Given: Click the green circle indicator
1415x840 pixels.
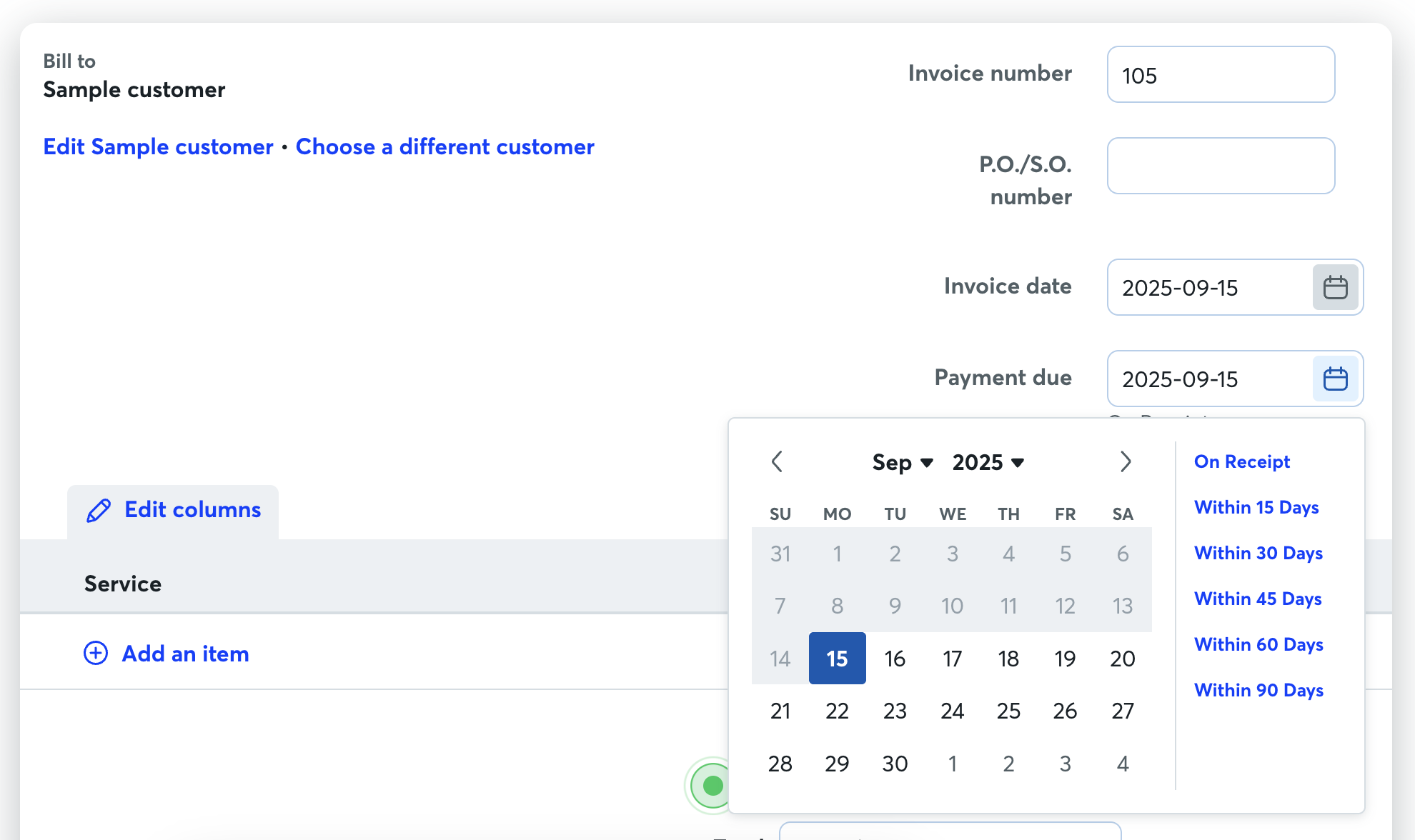Looking at the screenshot, I should click(712, 786).
